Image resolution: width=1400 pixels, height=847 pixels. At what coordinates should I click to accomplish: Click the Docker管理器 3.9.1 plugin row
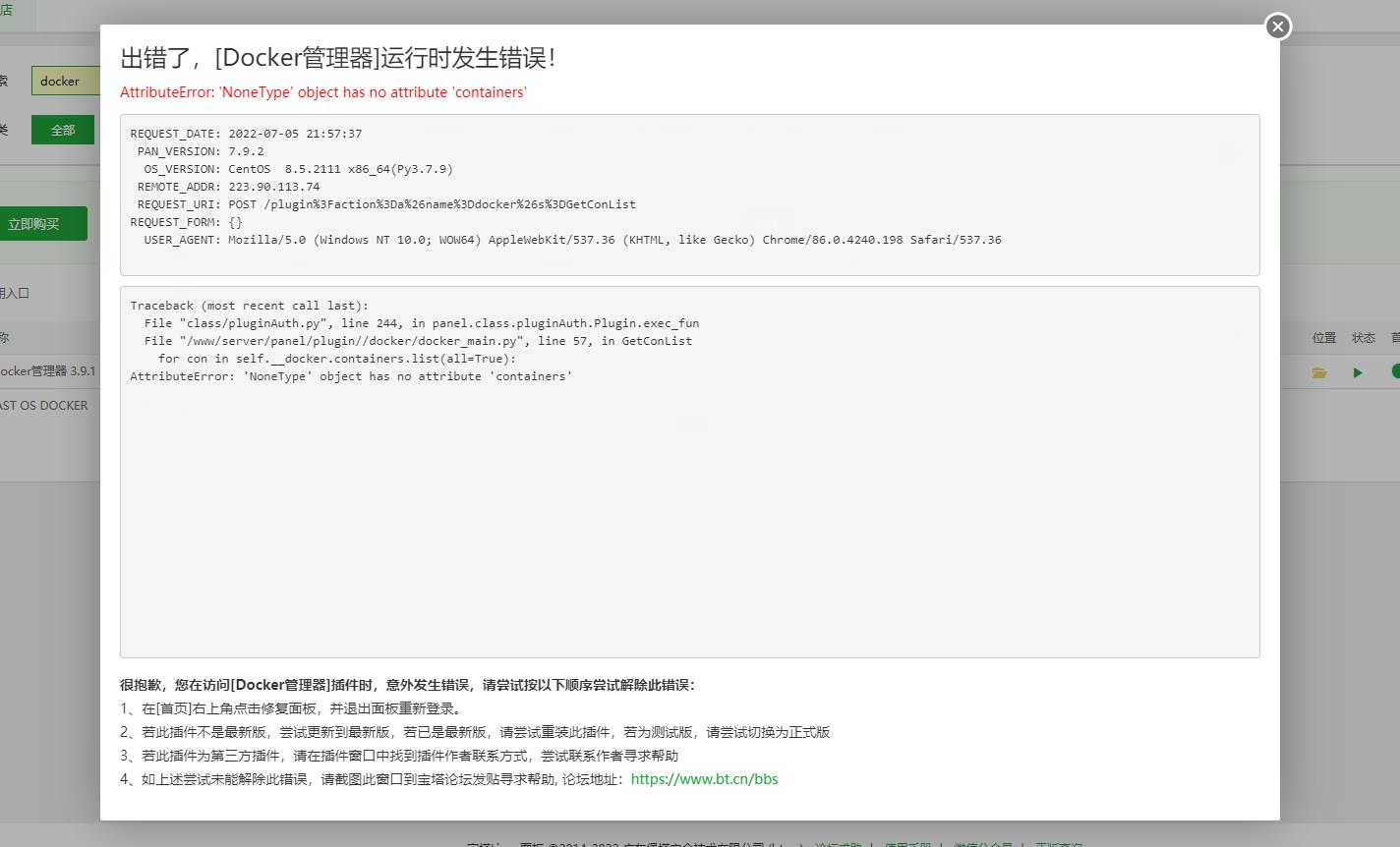[48, 371]
